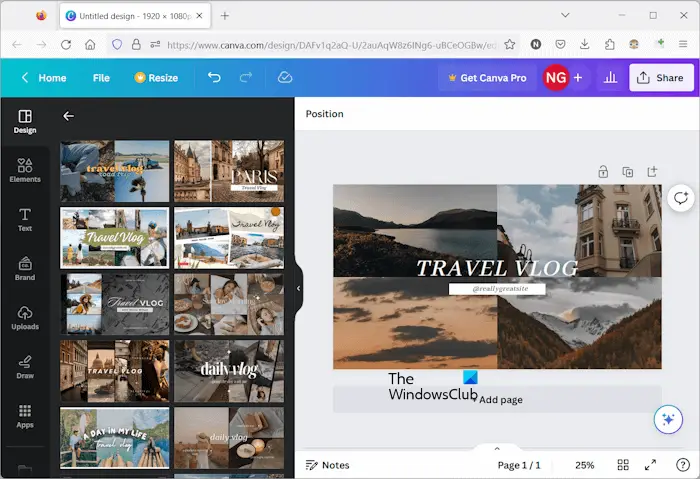This screenshot has width=700, height=479.
Task: Add a new page via the page plus icon
Action: click(652, 172)
